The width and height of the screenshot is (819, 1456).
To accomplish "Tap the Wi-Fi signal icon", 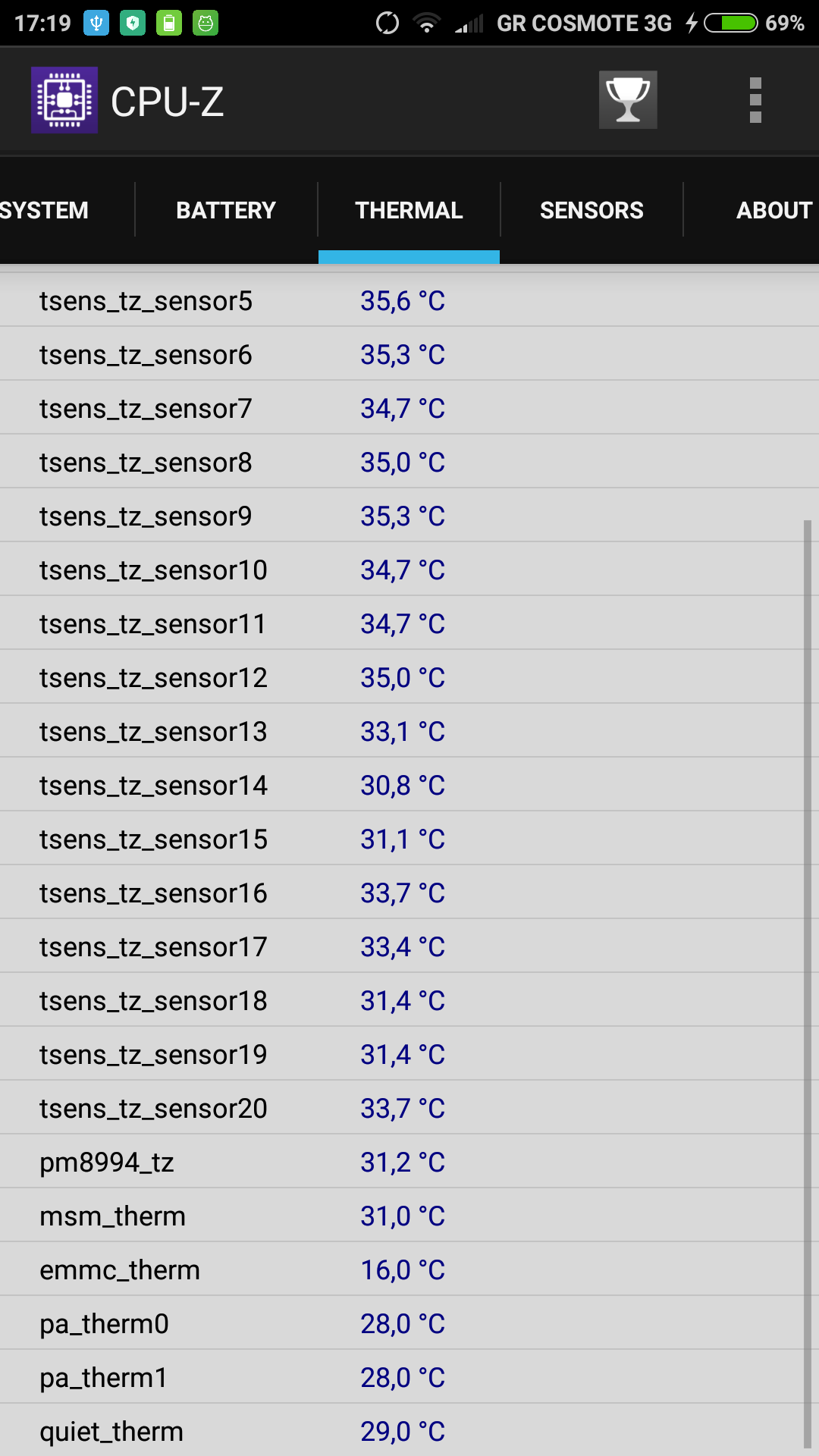I will pyautogui.click(x=427, y=23).
